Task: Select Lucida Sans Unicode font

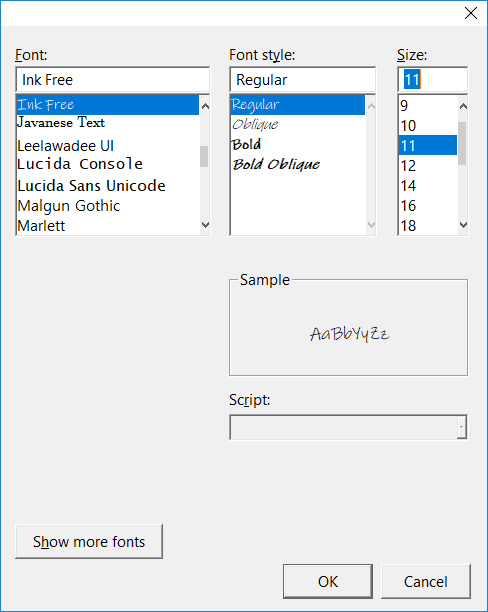Action: (108, 186)
